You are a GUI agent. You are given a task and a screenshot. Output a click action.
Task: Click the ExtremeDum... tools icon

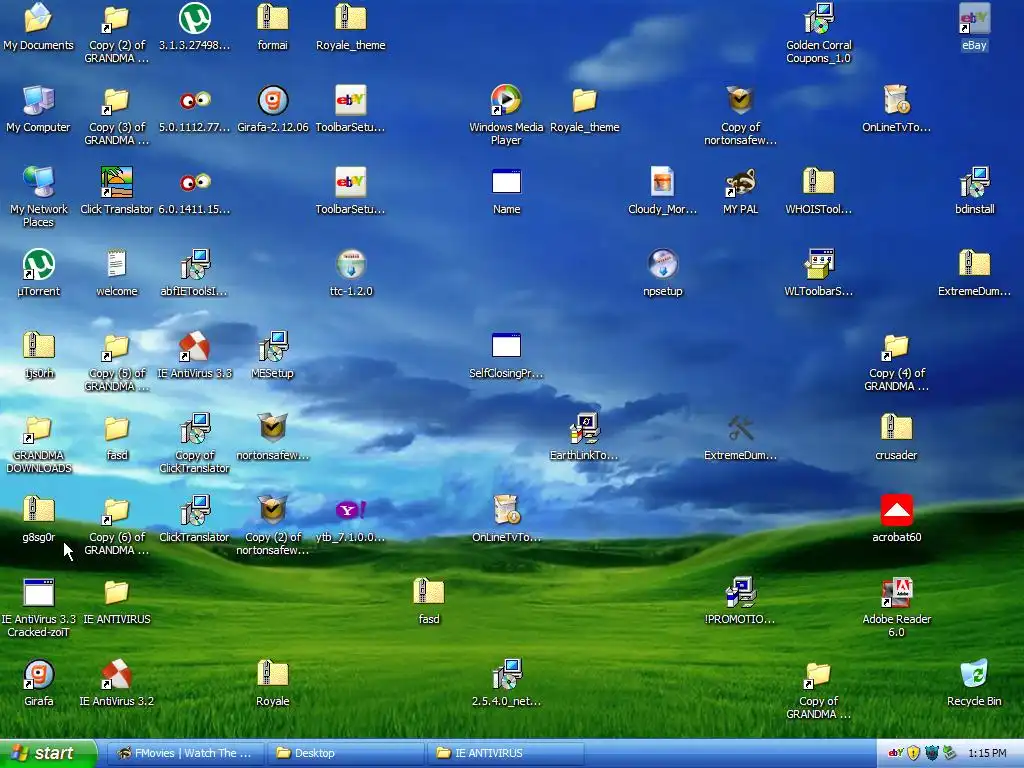[x=741, y=428]
